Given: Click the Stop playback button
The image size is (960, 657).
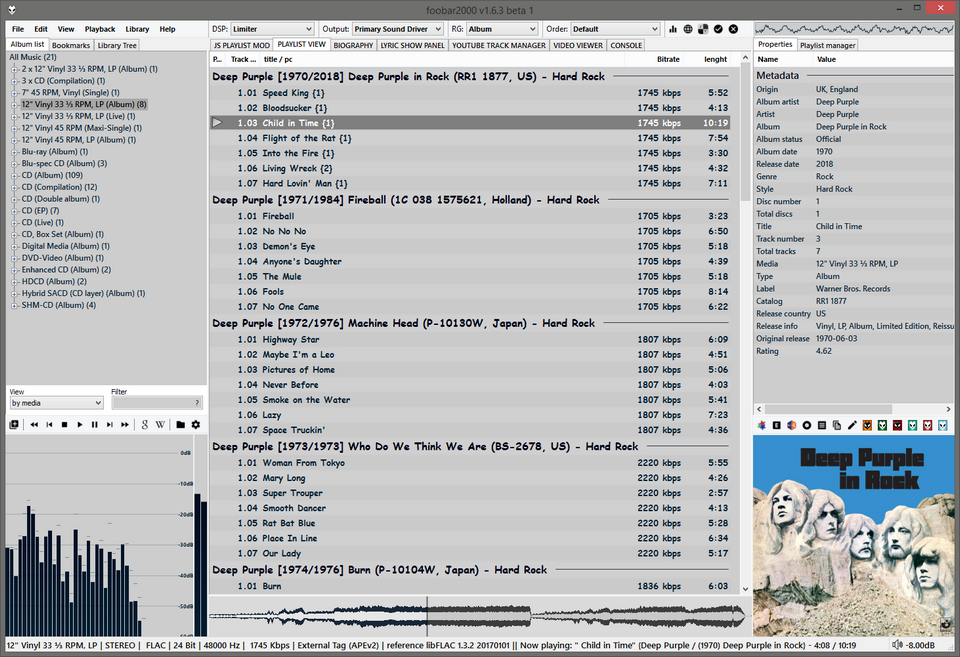Looking at the screenshot, I should [x=64, y=425].
